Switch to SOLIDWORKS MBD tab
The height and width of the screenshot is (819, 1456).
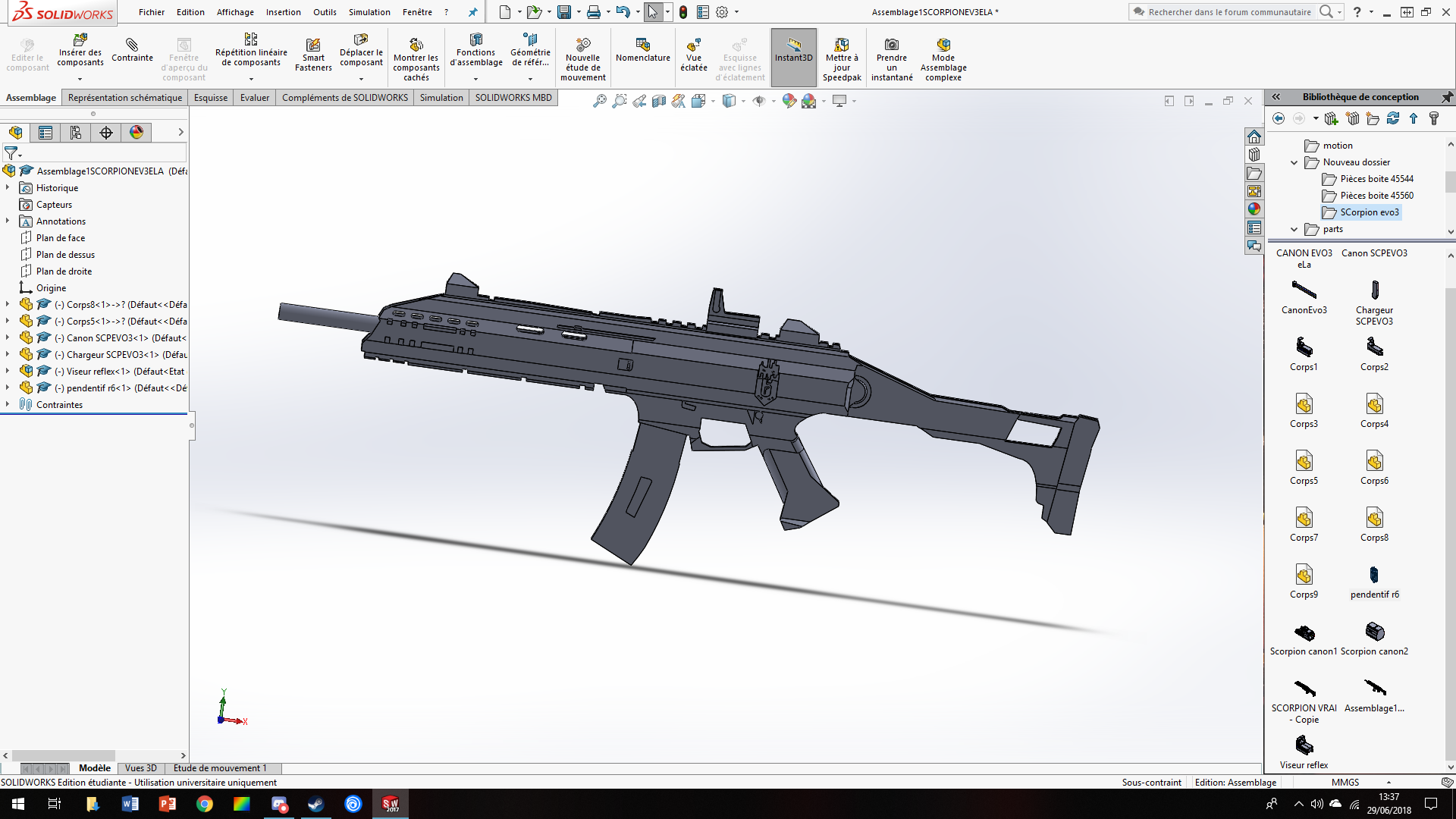tap(513, 98)
